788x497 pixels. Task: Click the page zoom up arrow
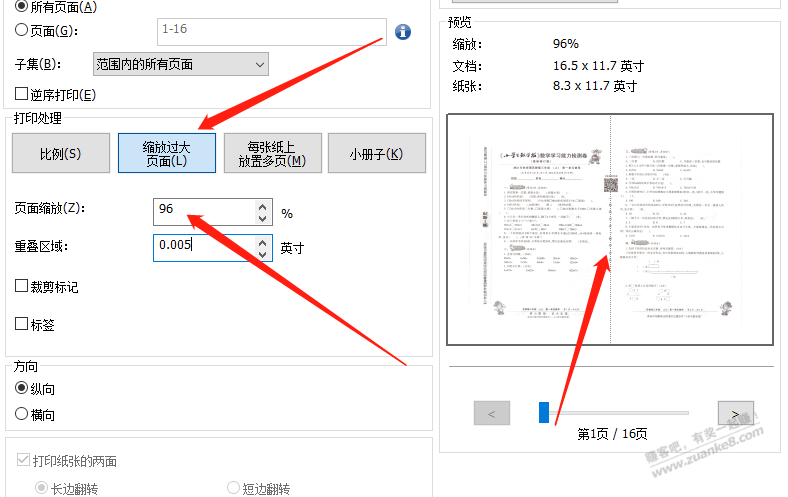tap(262, 206)
